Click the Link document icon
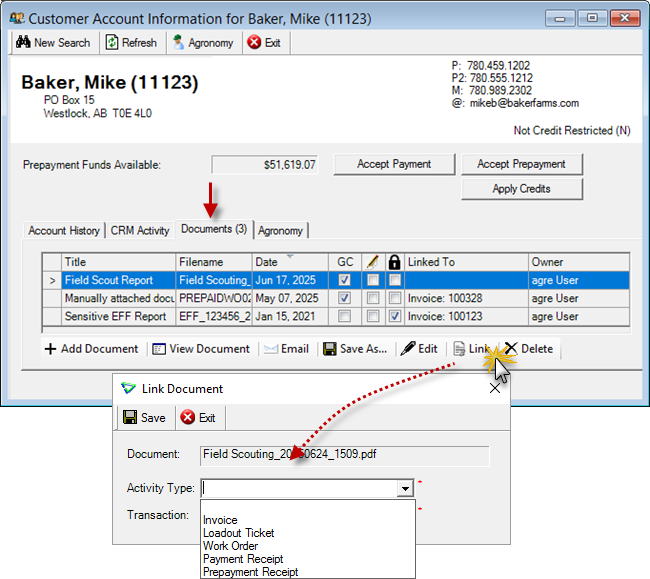Screen dimensions: 650x579 459,349
